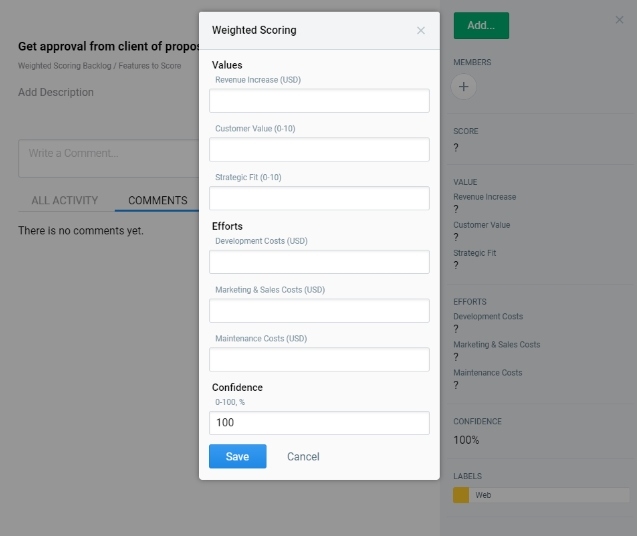The width and height of the screenshot is (637, 536).
Task: Click Add Description text
Action: pos(56,92)
